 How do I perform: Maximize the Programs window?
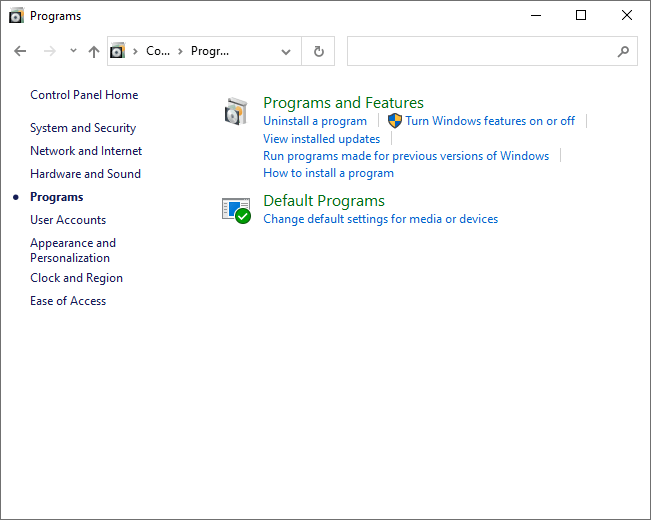click(581, 15)
